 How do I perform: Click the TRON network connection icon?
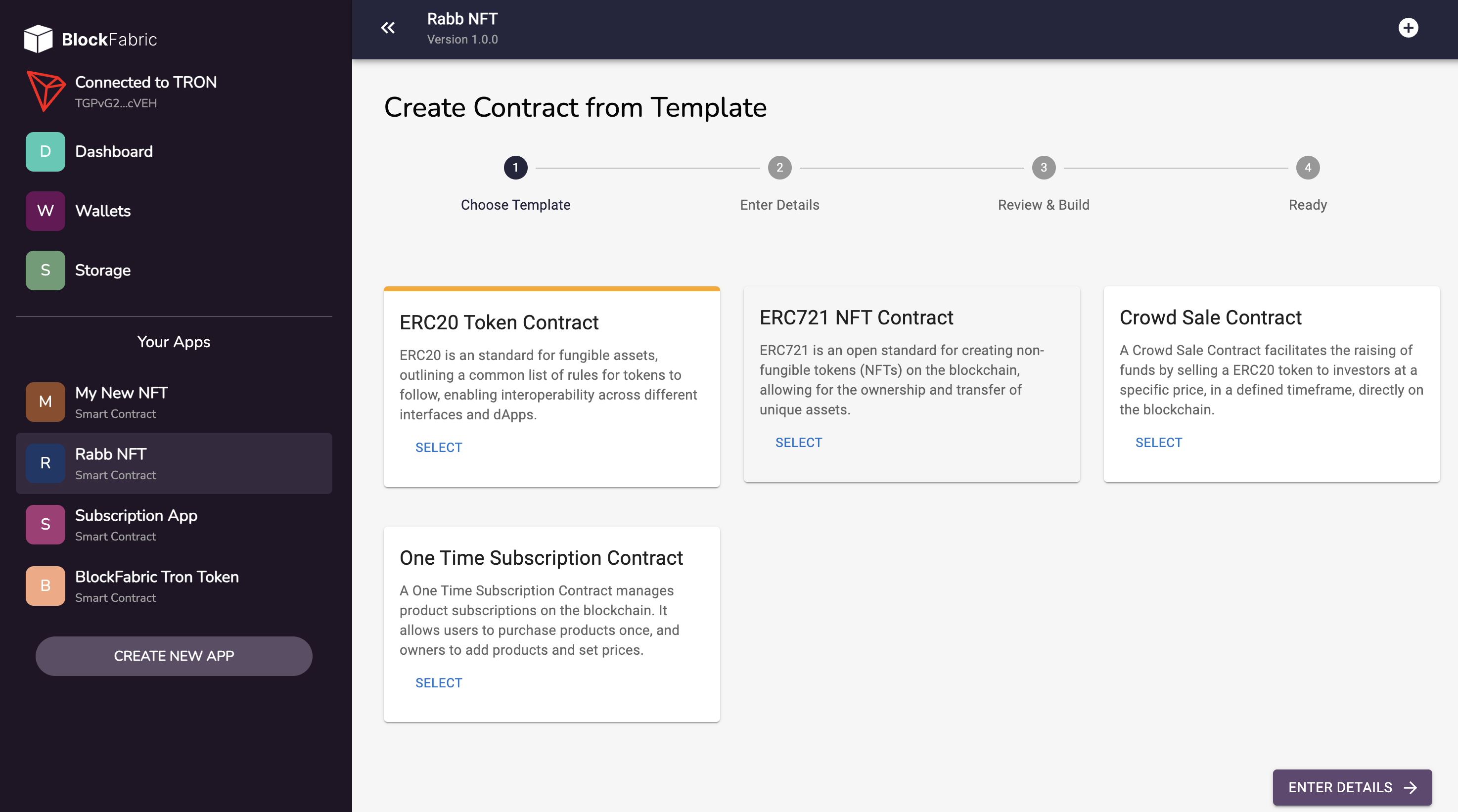pos(46,90)
